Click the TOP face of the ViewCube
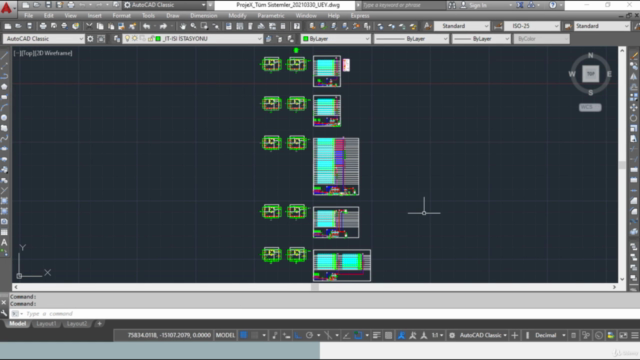 click(591, 74)
